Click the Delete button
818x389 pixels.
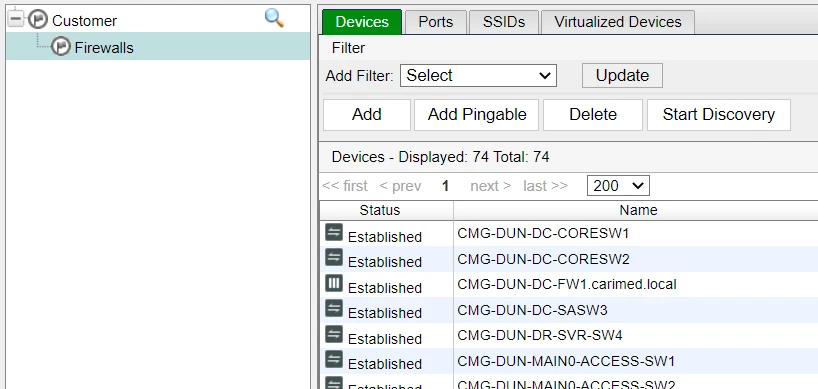click(x=593, y=115)
